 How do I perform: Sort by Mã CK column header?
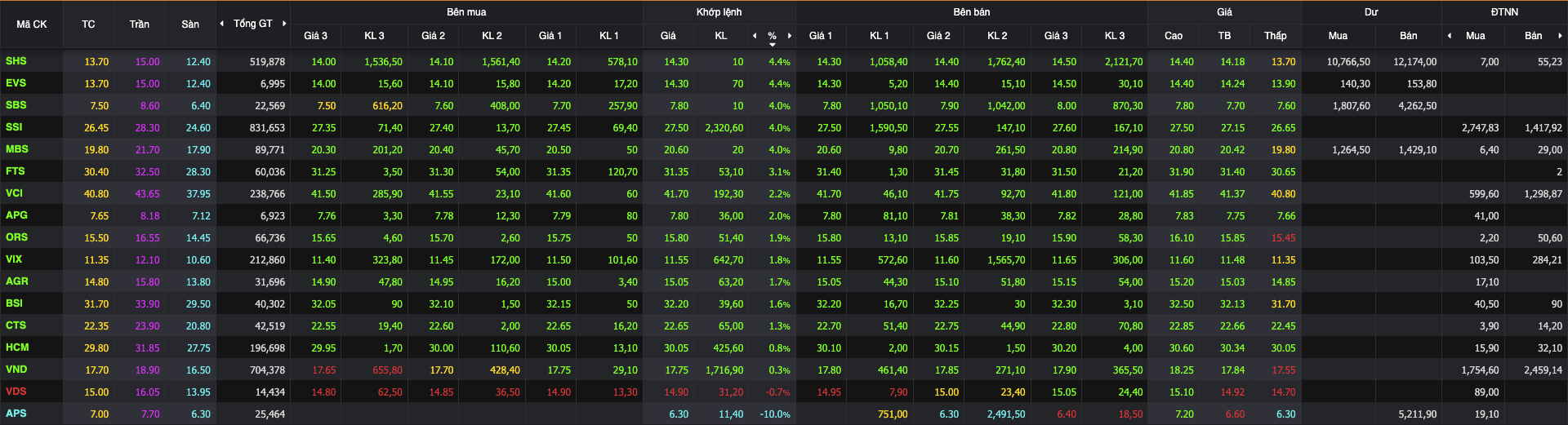[32, 24]
